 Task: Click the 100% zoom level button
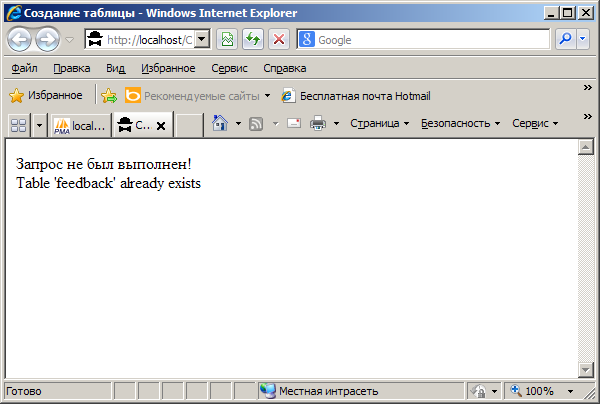tap(532, 391)
